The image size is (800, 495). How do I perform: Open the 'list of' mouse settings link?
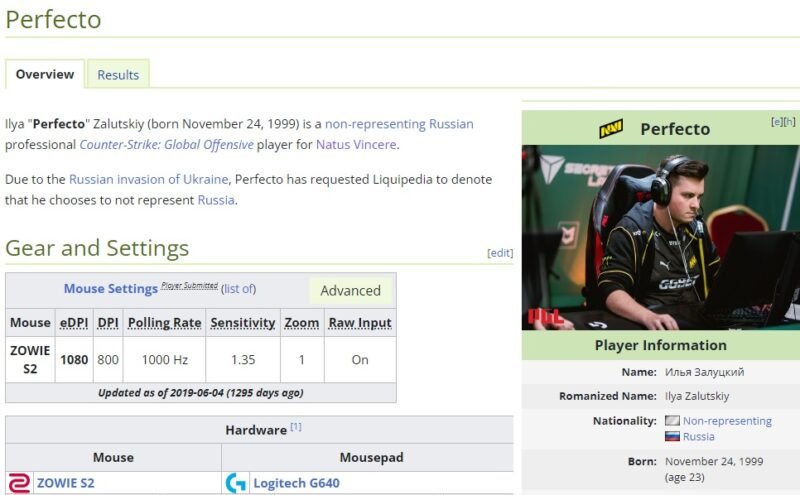pyautogui.click(x=239, y=289)
